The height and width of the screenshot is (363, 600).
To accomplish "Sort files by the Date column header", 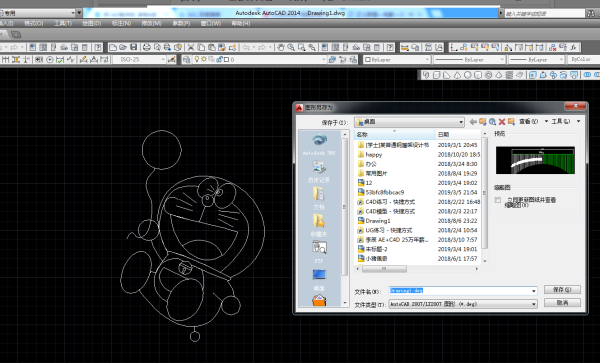I will point(458,135).
